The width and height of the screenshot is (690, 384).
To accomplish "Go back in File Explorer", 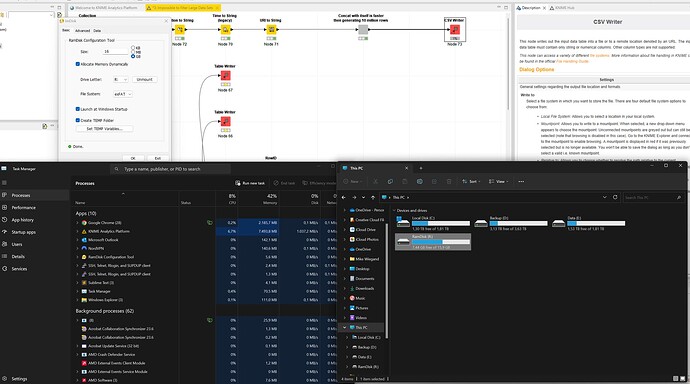I will pos(344,197).
